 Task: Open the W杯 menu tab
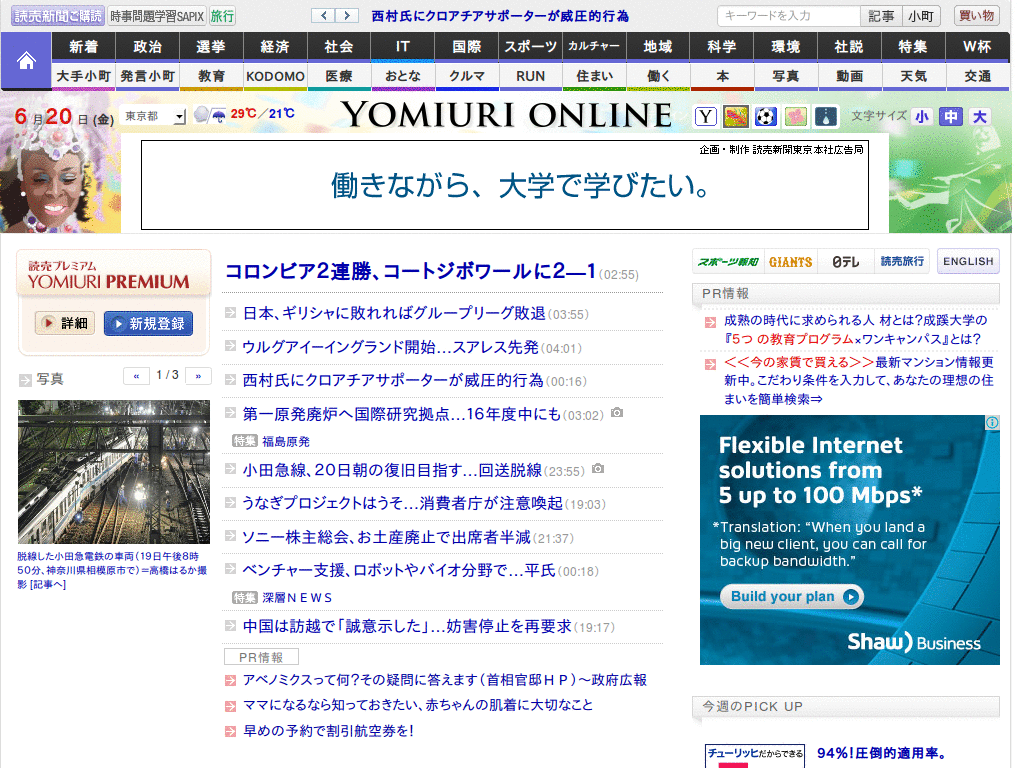pos(978,47)
